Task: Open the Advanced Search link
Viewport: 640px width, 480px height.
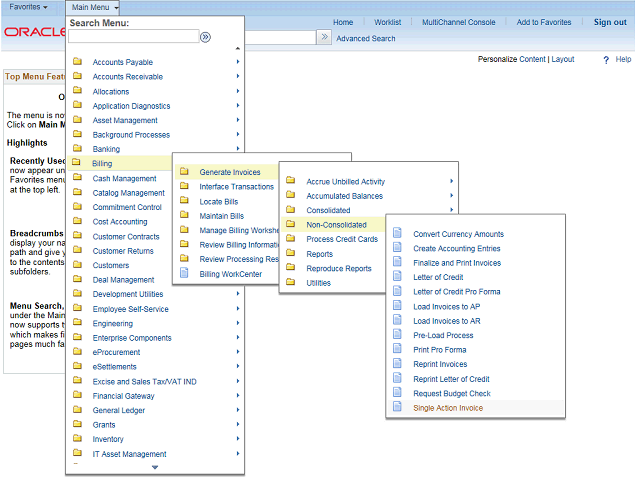Action: (365, 39)
